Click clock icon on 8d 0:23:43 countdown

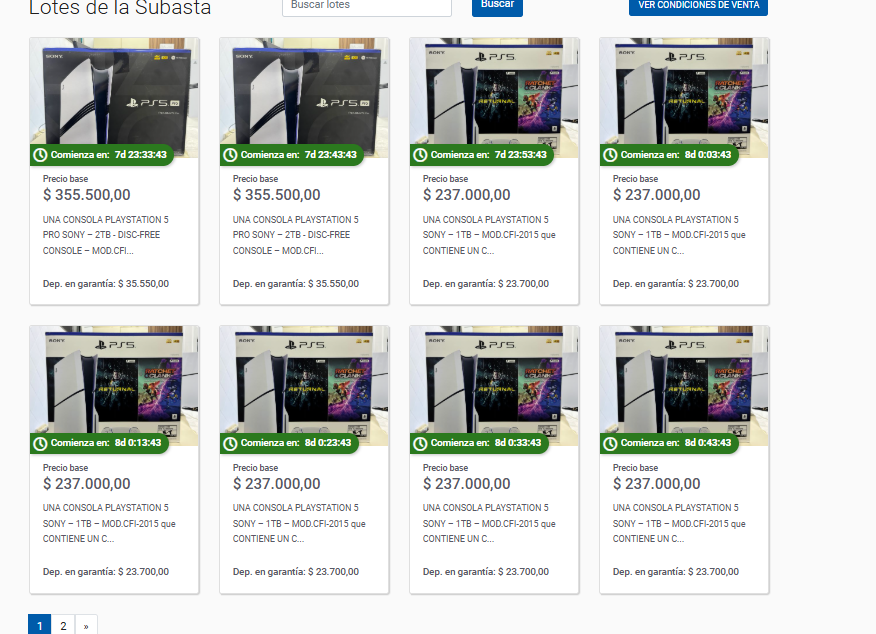coord(230,443)
